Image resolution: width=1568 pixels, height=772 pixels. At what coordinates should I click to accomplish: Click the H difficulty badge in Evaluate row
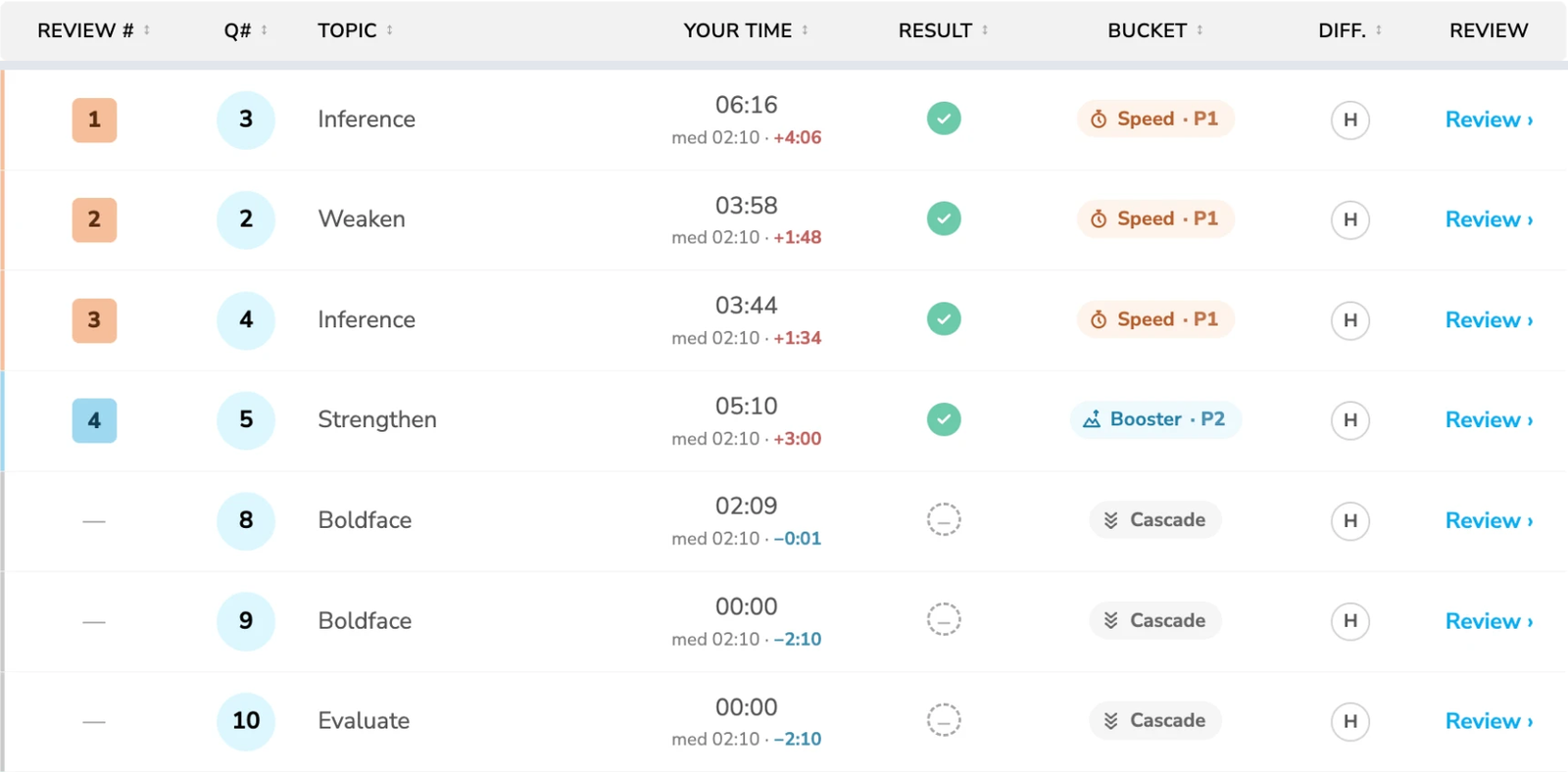[x=1349, y=721]
